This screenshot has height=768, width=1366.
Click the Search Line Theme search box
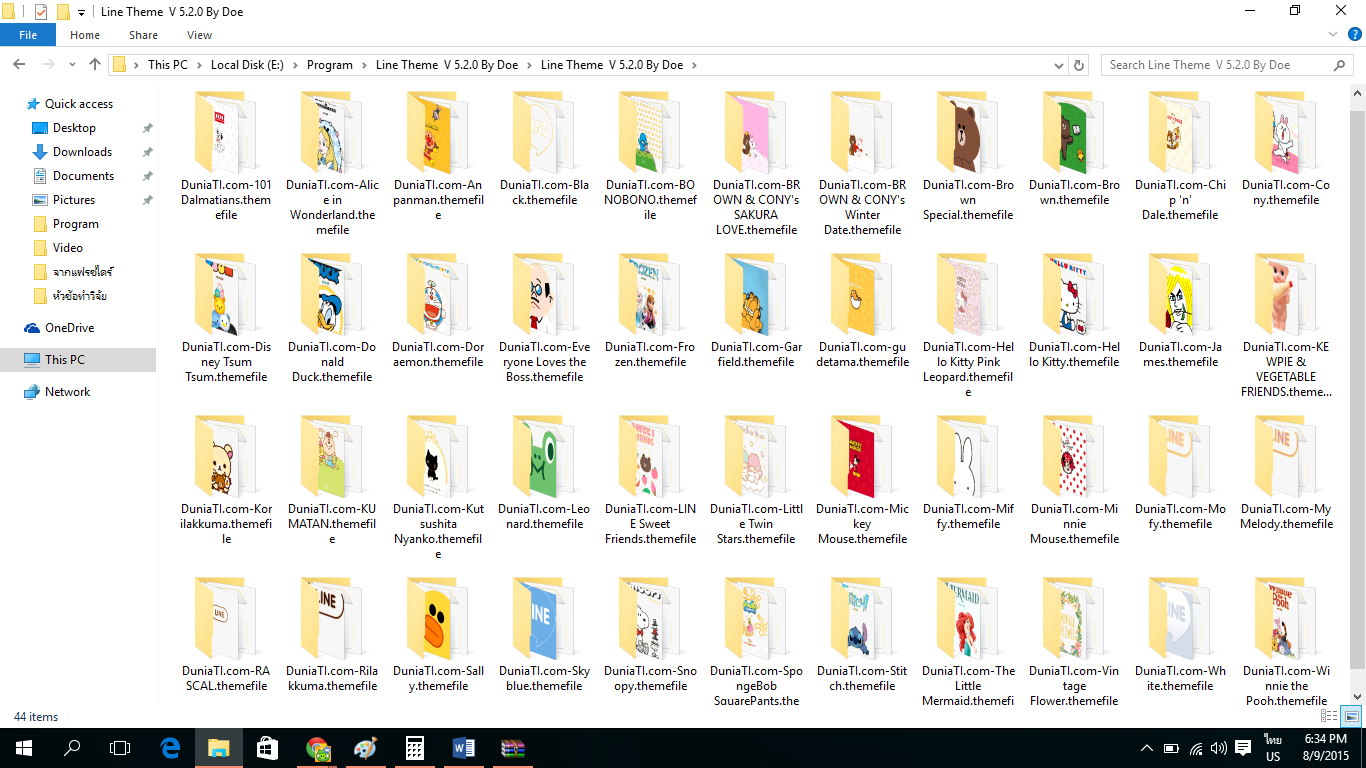pyautogui.click(x=1228, y=65)
